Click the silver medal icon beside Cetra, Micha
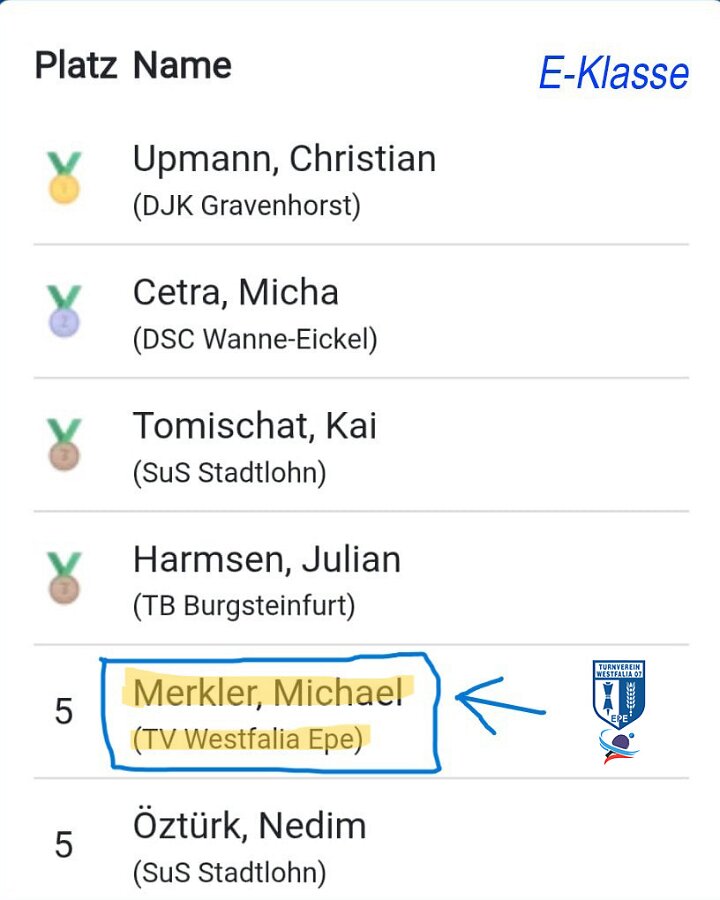This screenshot has width=720, height=900. pyautogui.click(x=64, y=311)
